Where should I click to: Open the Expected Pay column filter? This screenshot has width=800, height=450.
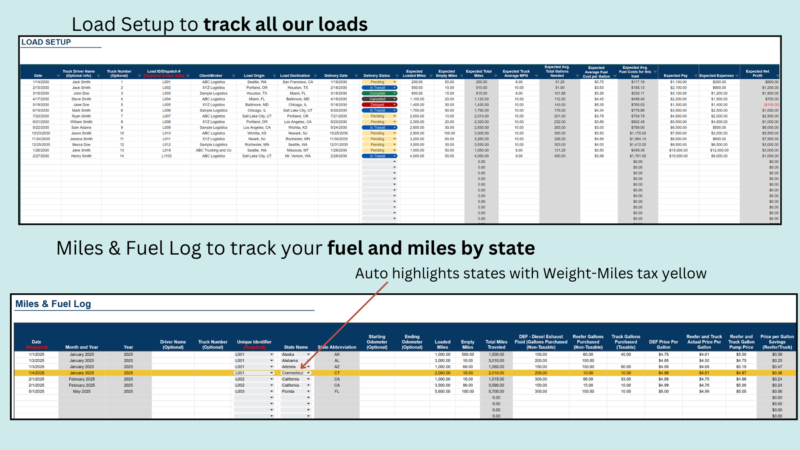point(696,76)
